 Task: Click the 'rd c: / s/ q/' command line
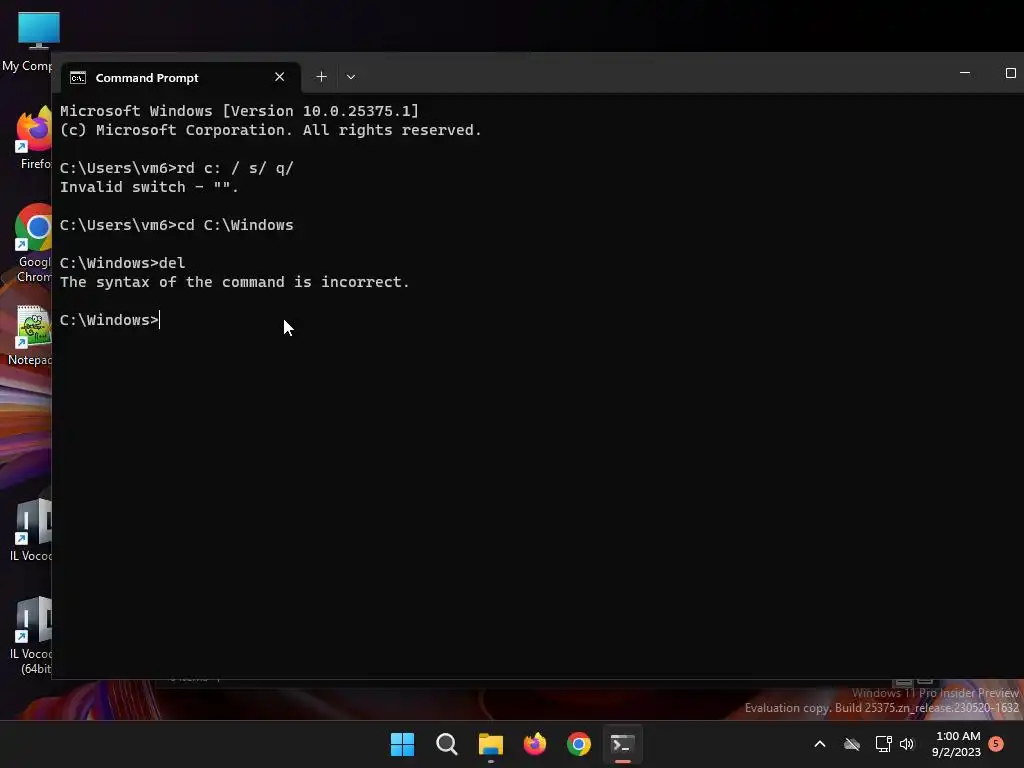coord(176,168)
